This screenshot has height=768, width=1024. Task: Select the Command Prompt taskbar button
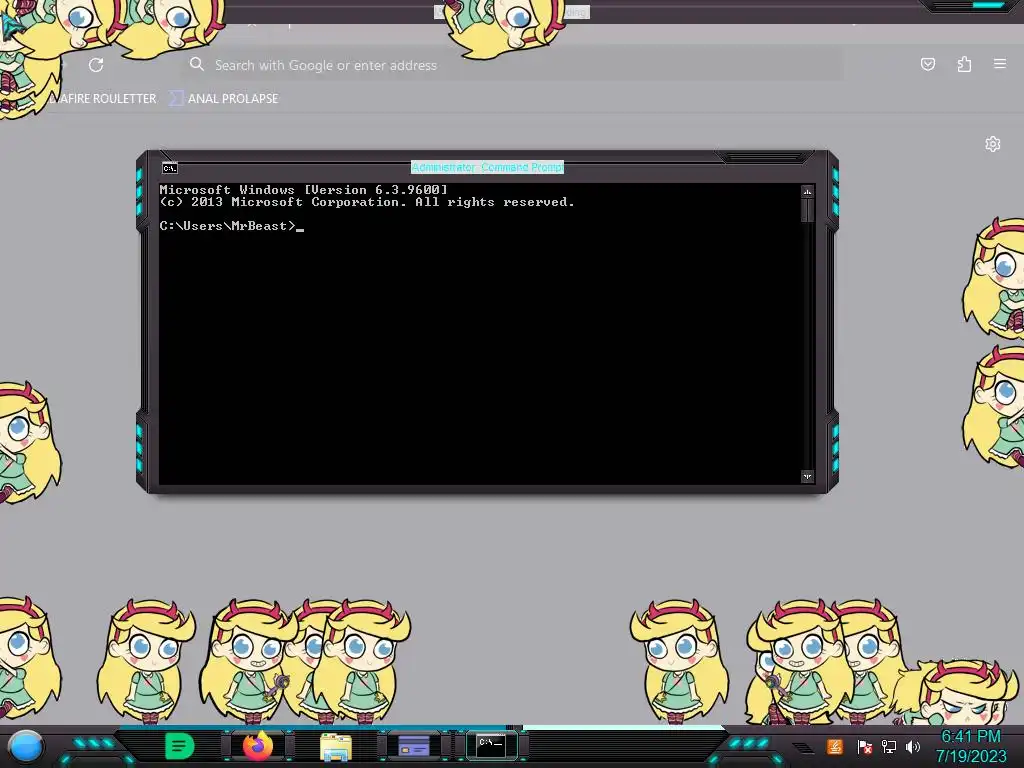click(491, 744)
